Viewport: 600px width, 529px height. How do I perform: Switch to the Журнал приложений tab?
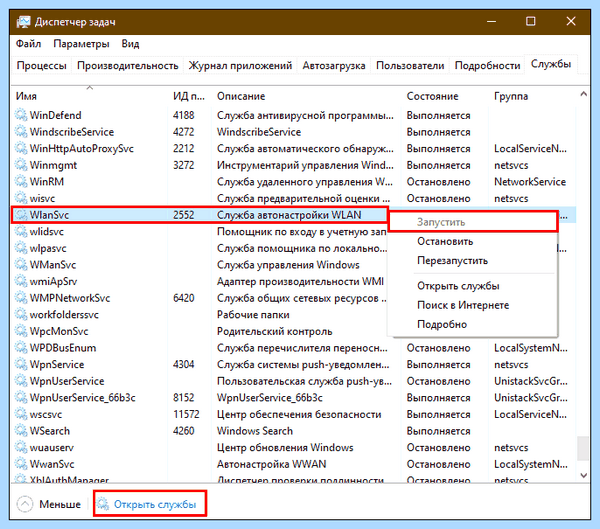point(240,65)
